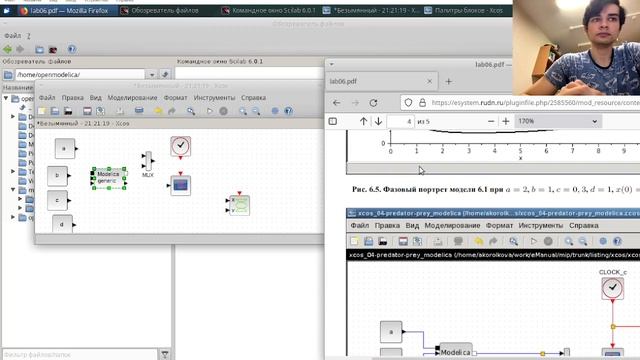
Task: Open Справка menu in Xcos
Action: (253, 98)
